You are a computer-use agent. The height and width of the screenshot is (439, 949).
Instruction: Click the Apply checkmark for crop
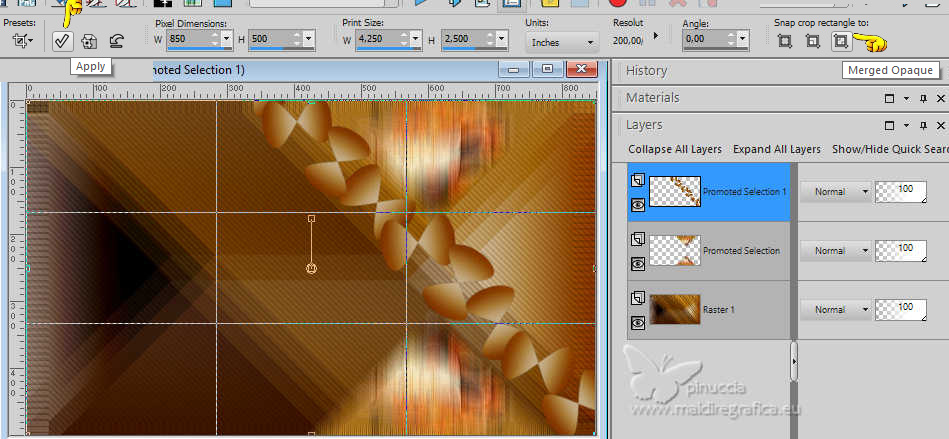pos(63,41)
